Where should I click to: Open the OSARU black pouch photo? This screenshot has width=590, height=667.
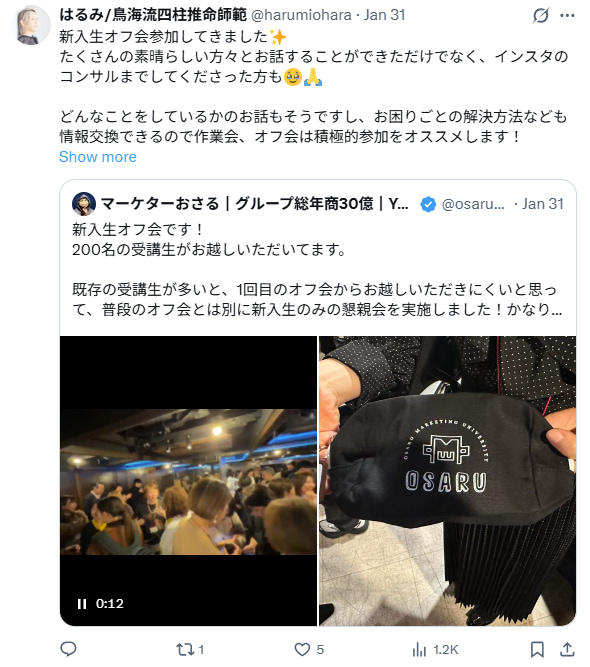pyautogui.click(x=447, y=481)
